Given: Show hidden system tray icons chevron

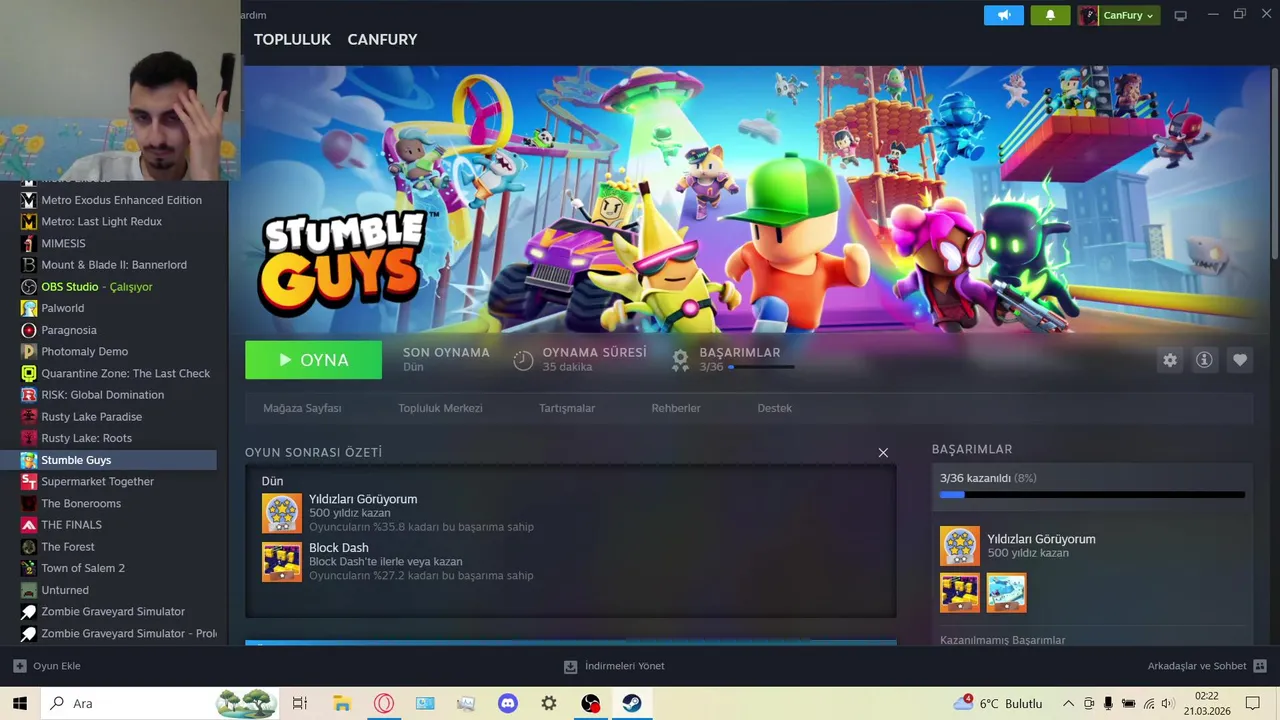Looking at the screenshot, I should pos(1068,703).
